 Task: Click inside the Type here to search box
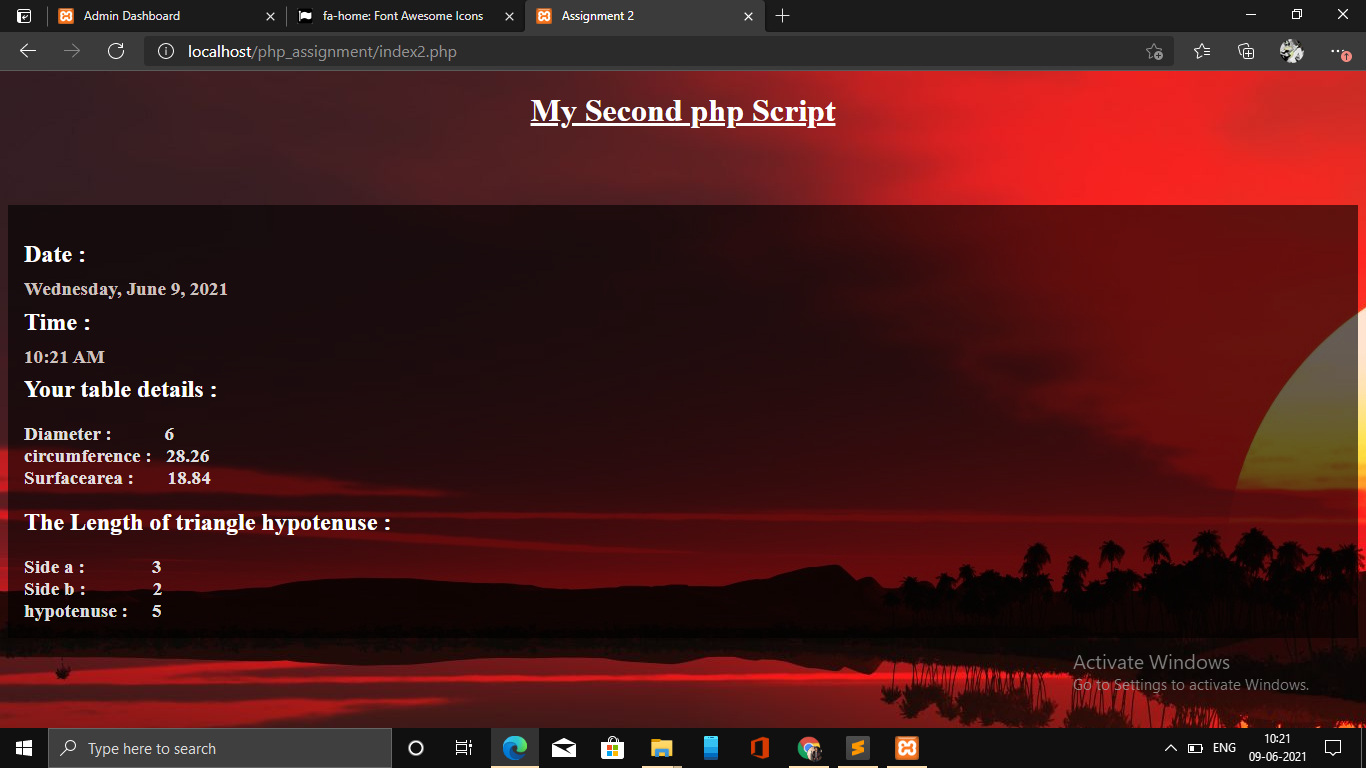220,748
